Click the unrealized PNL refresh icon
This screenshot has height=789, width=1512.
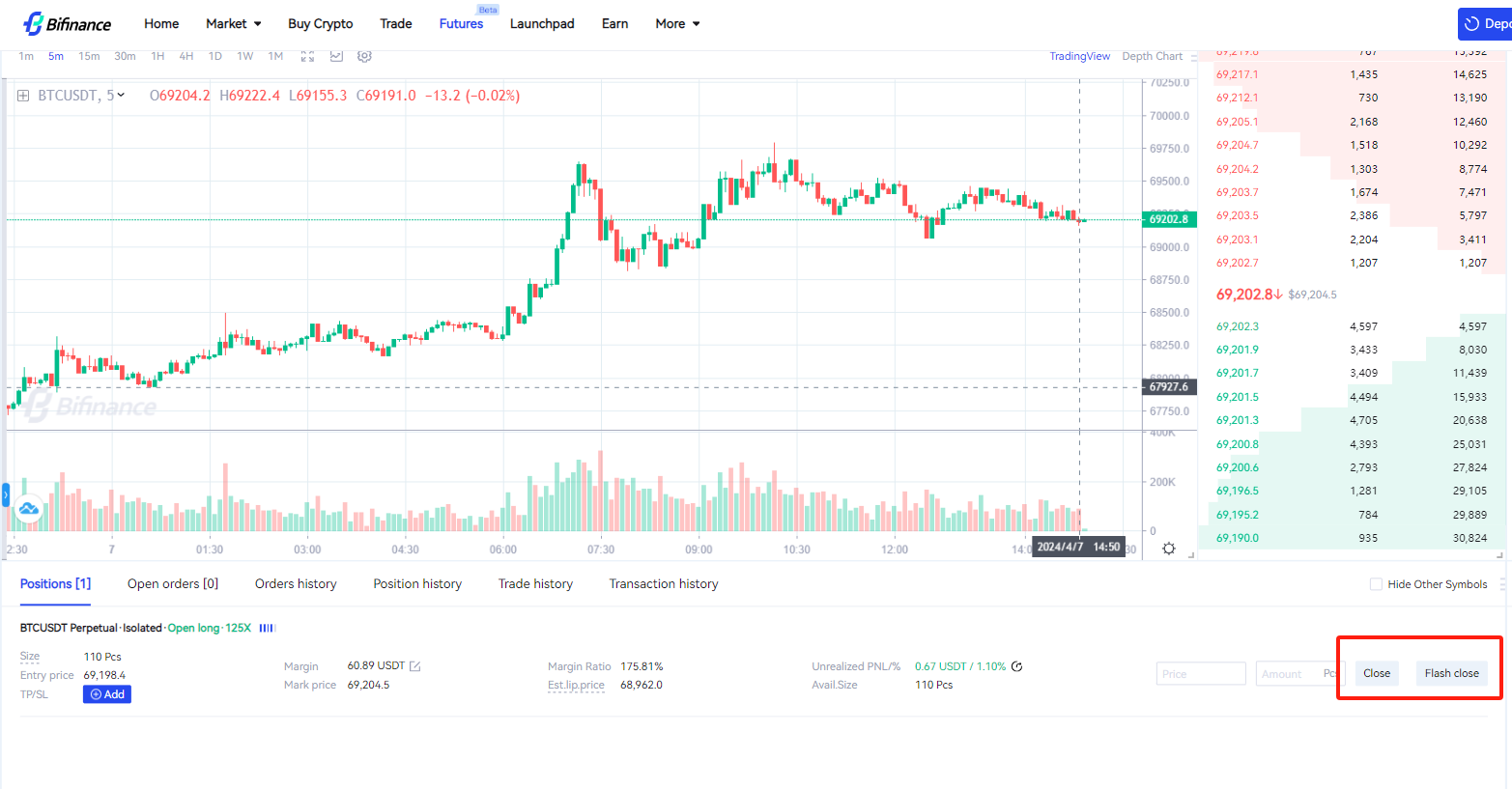1017,666
